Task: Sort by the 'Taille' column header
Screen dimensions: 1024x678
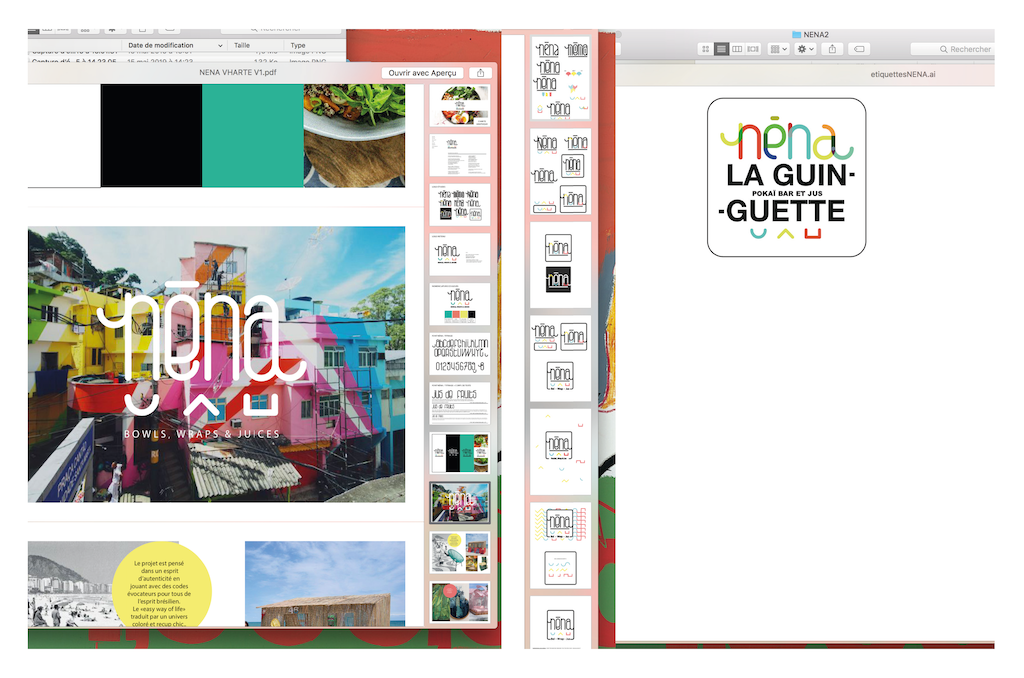Action: point(242,46)
